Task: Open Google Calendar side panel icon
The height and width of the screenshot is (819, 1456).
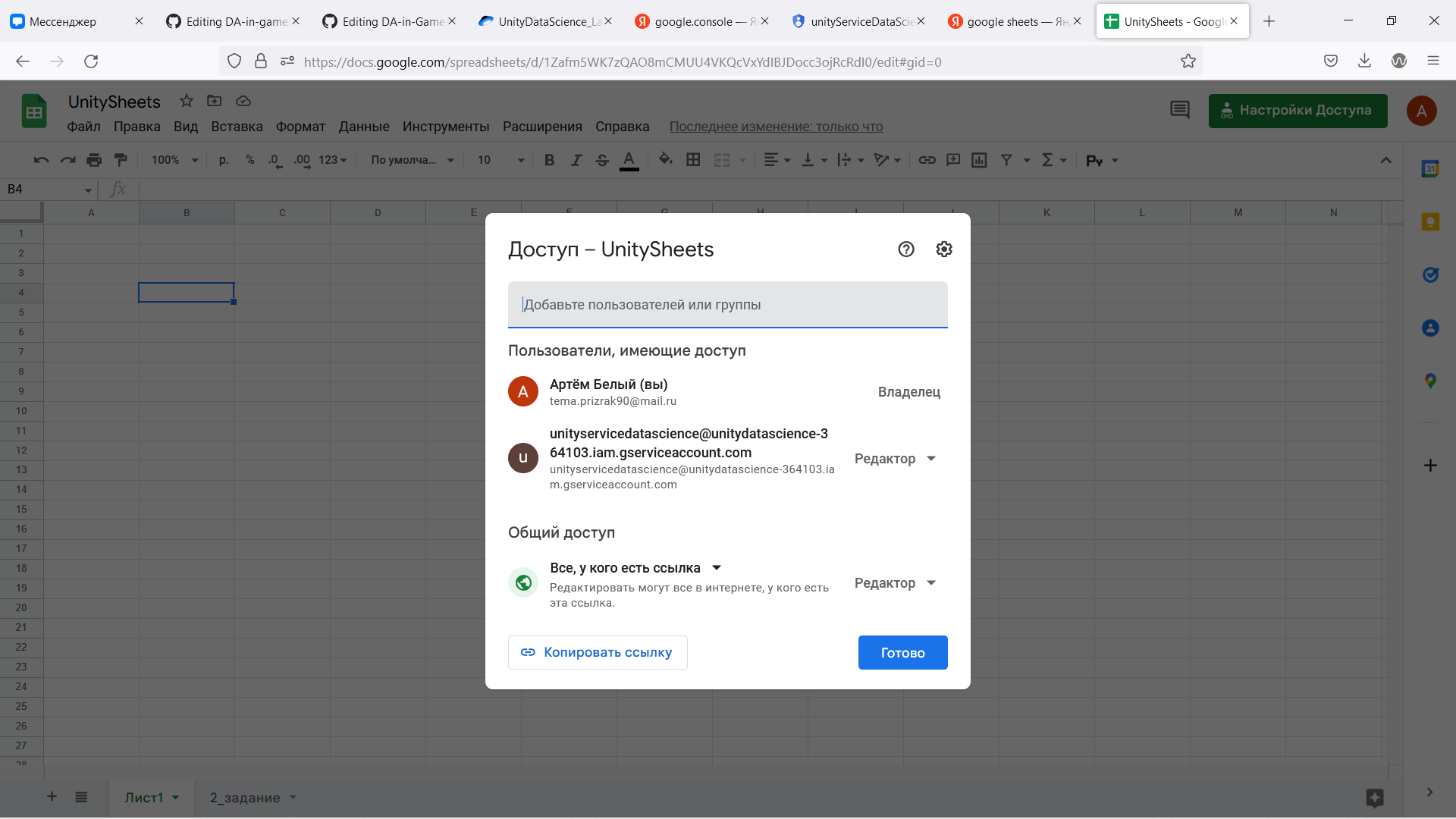Action: [x=1430, y=169]
